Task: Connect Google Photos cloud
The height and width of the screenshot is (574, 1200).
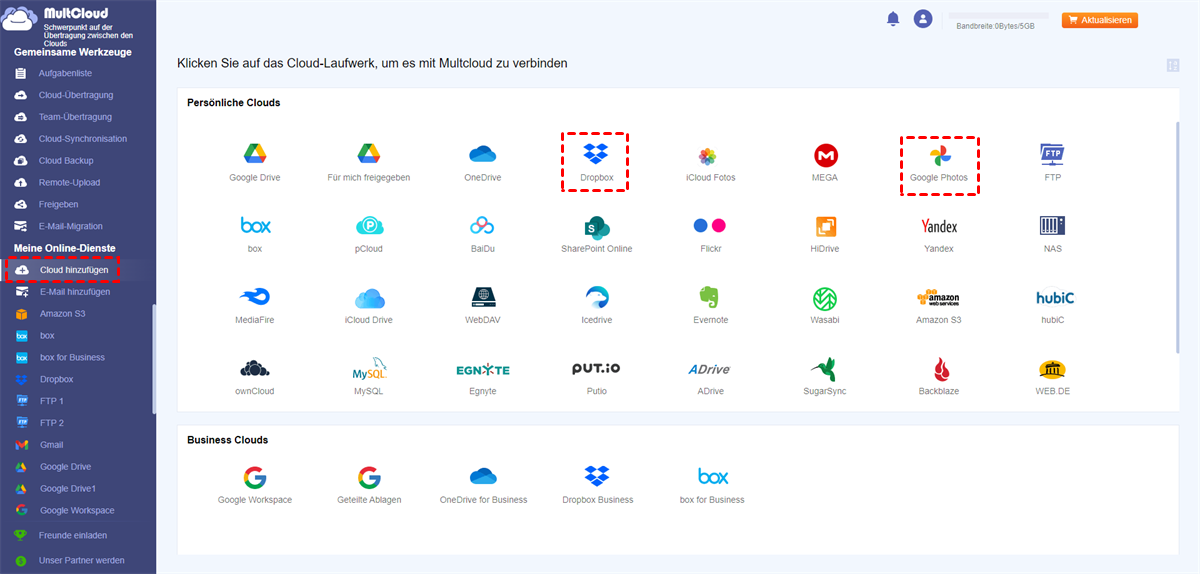Action: tap(939, 155)
